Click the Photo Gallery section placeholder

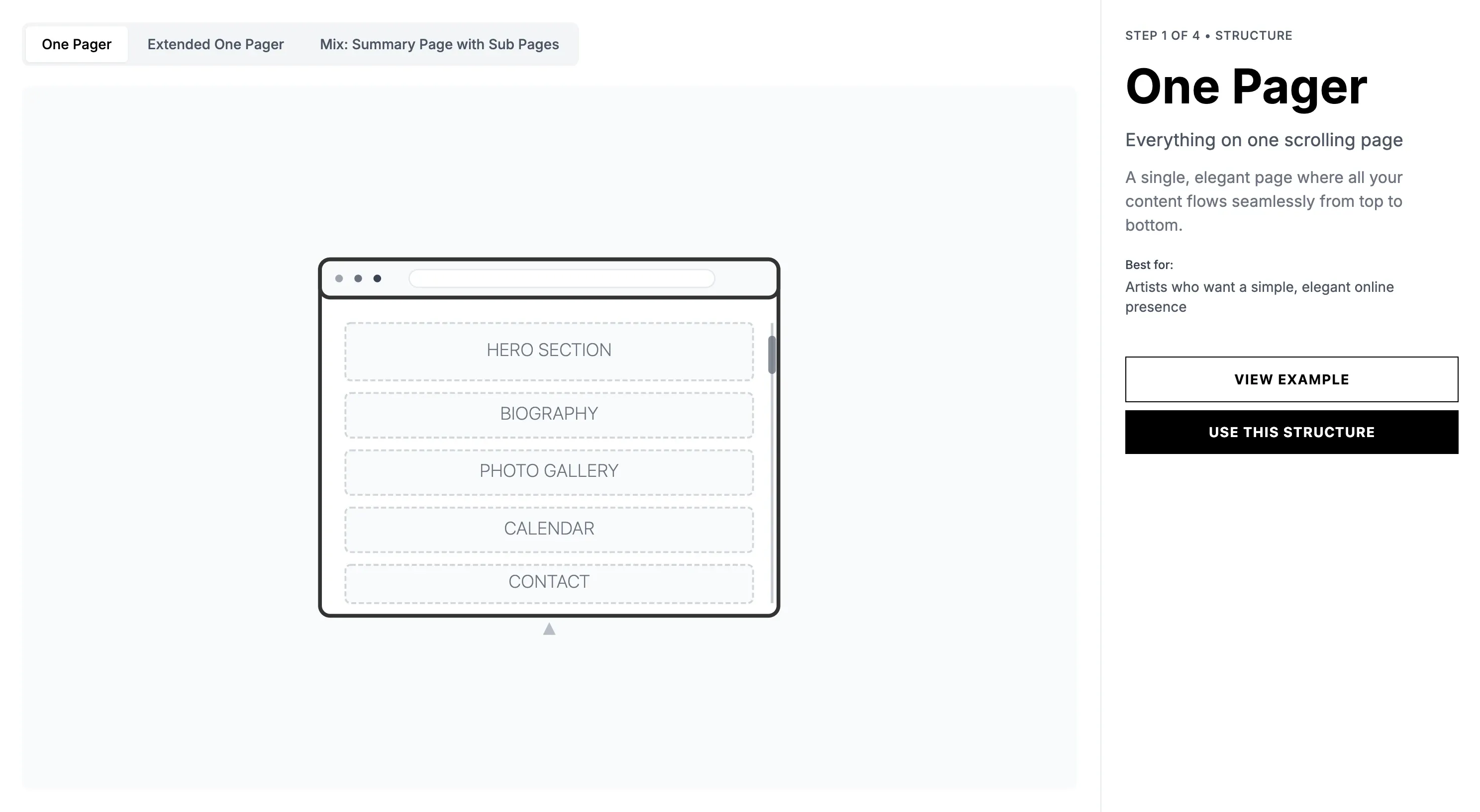point(549,471)
